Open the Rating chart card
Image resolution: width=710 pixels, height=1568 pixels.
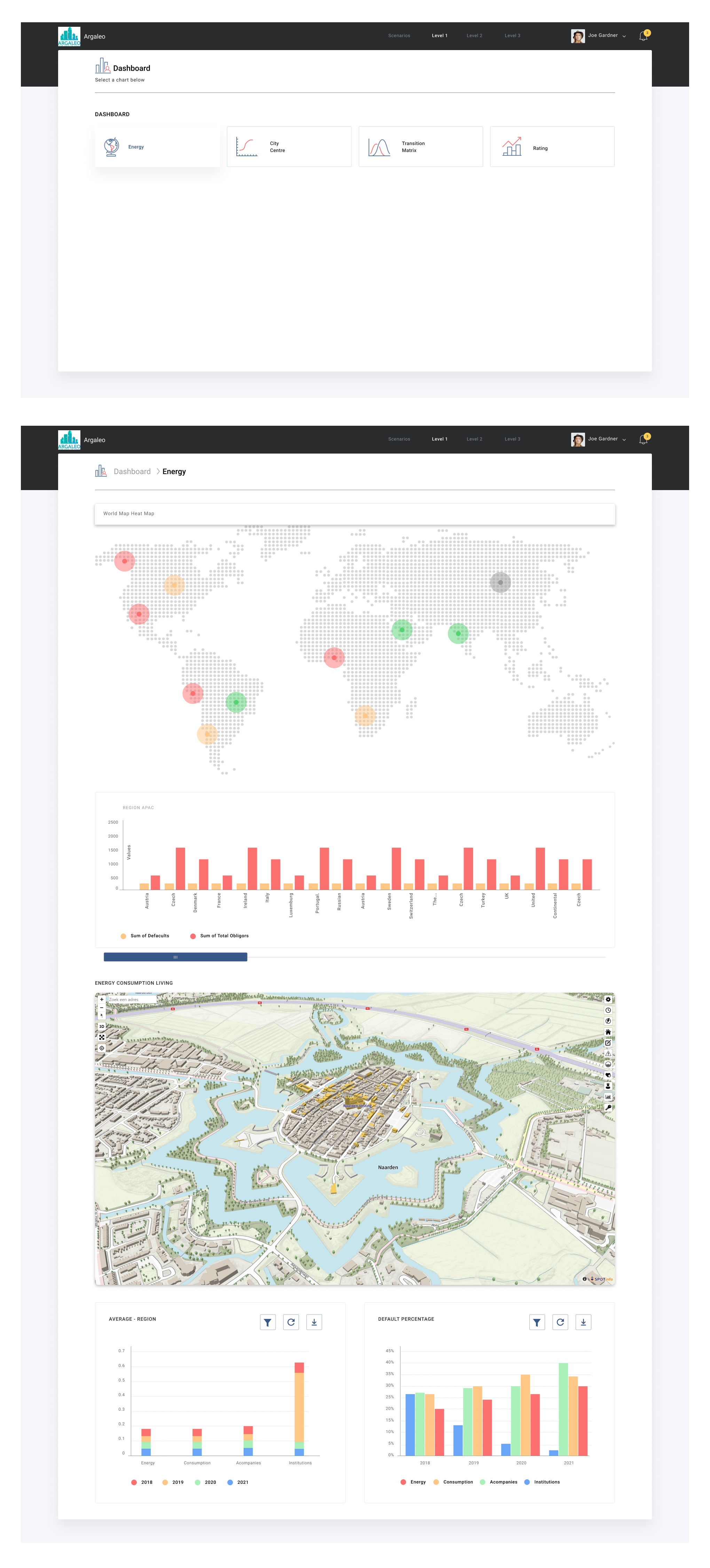(x=552, y=147)
